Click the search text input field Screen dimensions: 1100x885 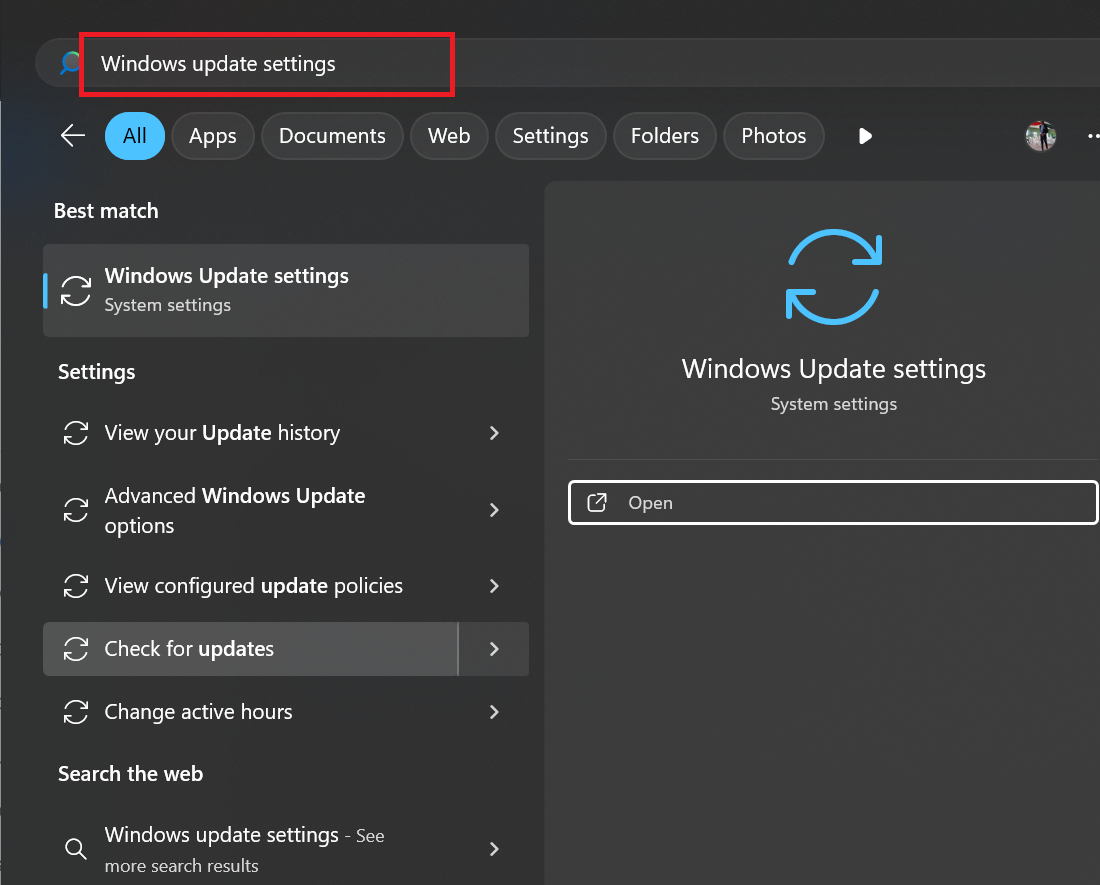tap(270, 64)
